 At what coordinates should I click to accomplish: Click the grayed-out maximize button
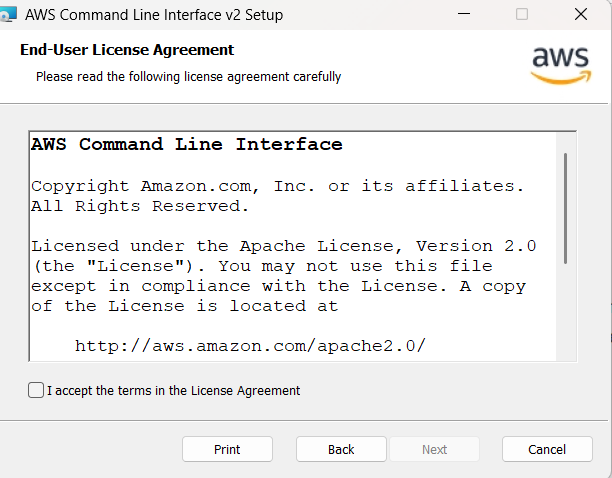click(x=522, y=14)
